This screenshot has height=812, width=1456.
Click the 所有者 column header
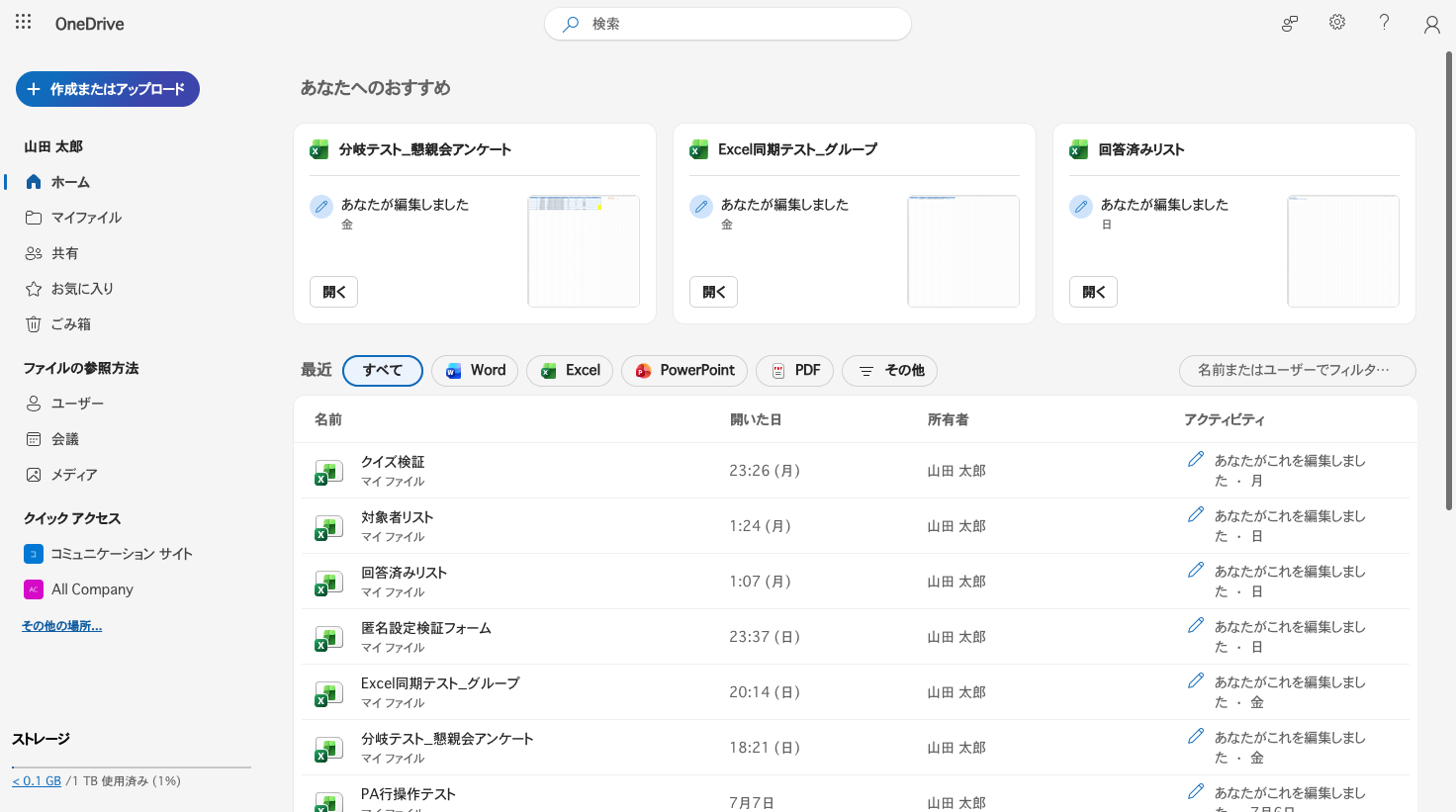(x=948, y=420)
